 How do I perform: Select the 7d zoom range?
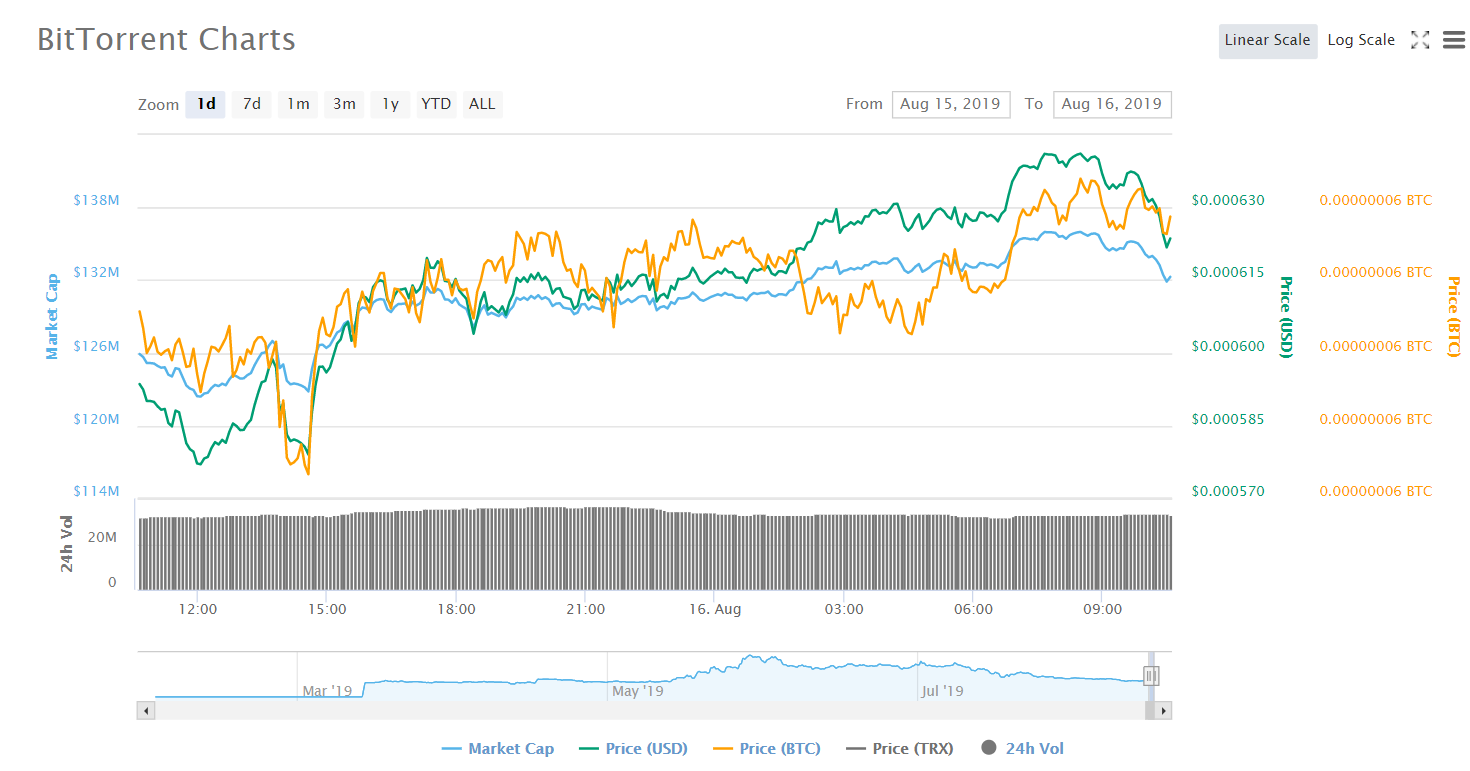pos(252,104)
